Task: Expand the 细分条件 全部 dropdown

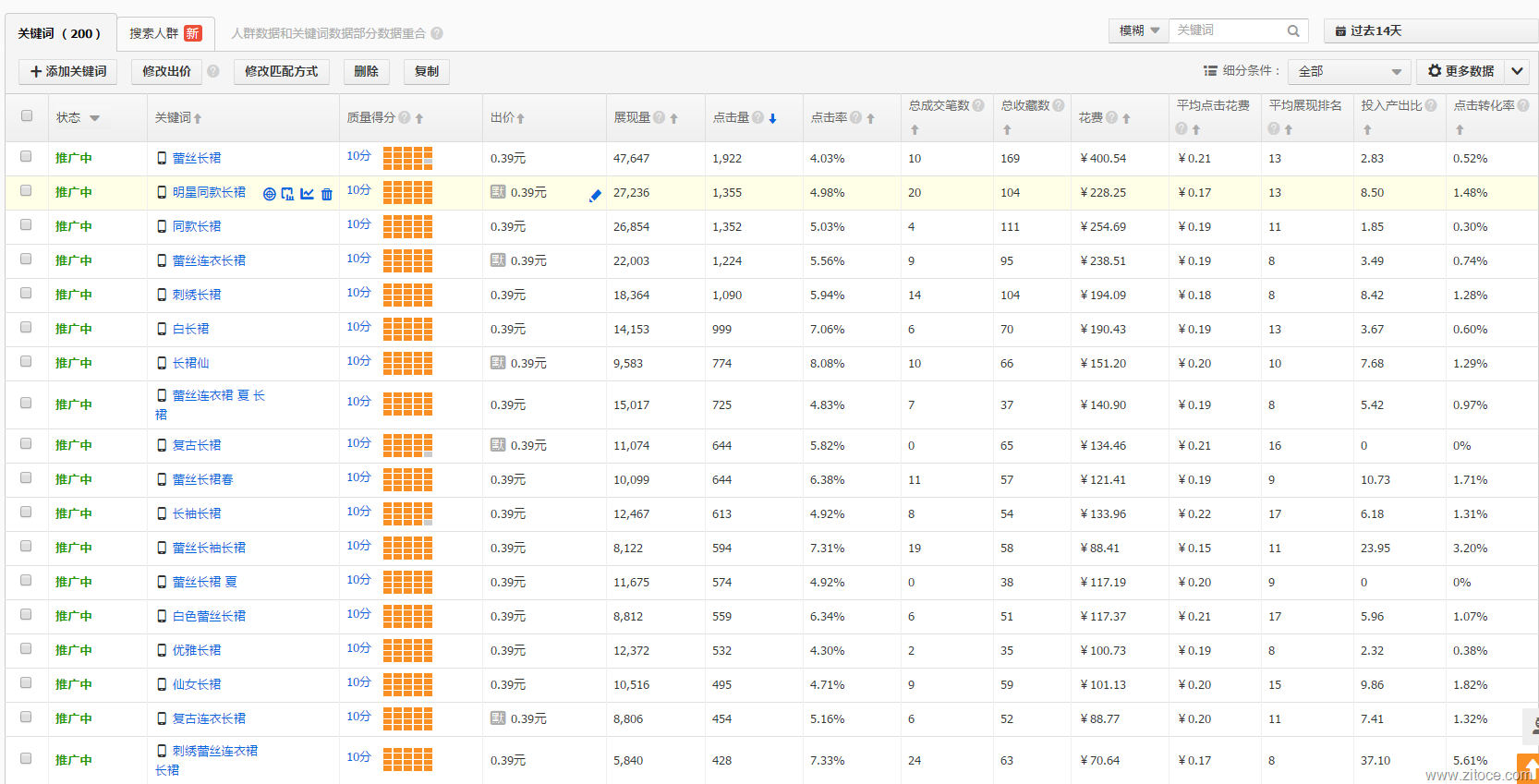Action: click(x=1349, y=71)
